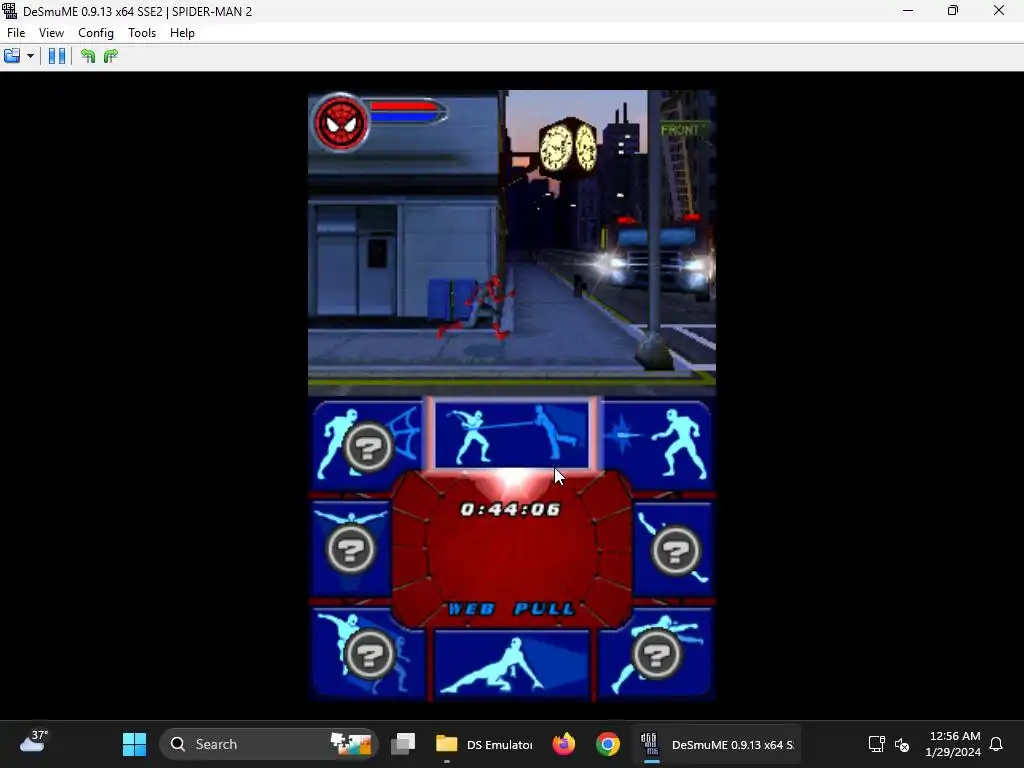Image resolution: width=1024 pixels, height=768 pixels.
Task: Pause emulation with the toolbar pause icon
Action: pos(57,56)
